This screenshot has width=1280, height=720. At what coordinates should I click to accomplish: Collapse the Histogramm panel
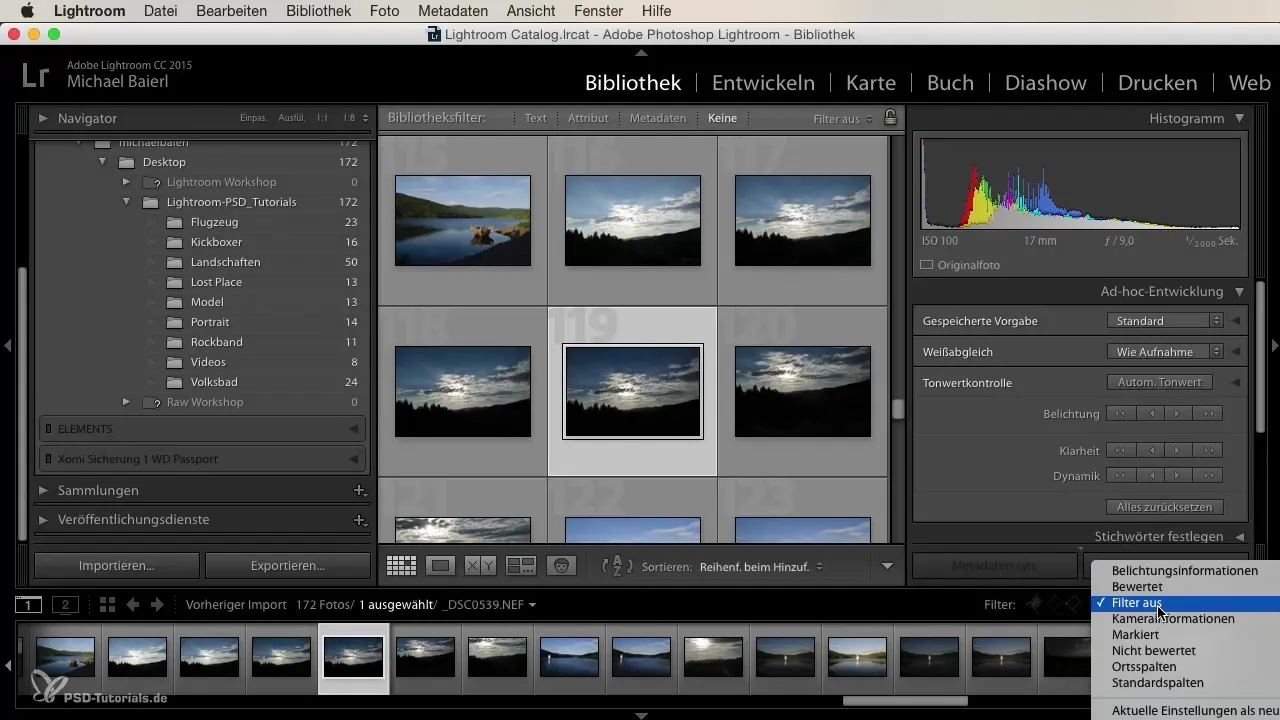[x=1240, y=118]
